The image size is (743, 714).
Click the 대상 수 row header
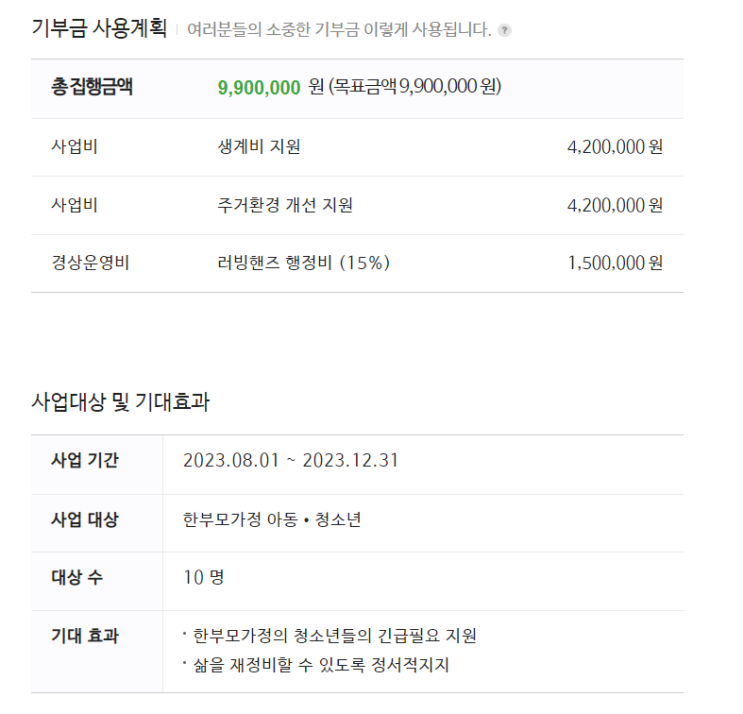(x=77, y=578)
